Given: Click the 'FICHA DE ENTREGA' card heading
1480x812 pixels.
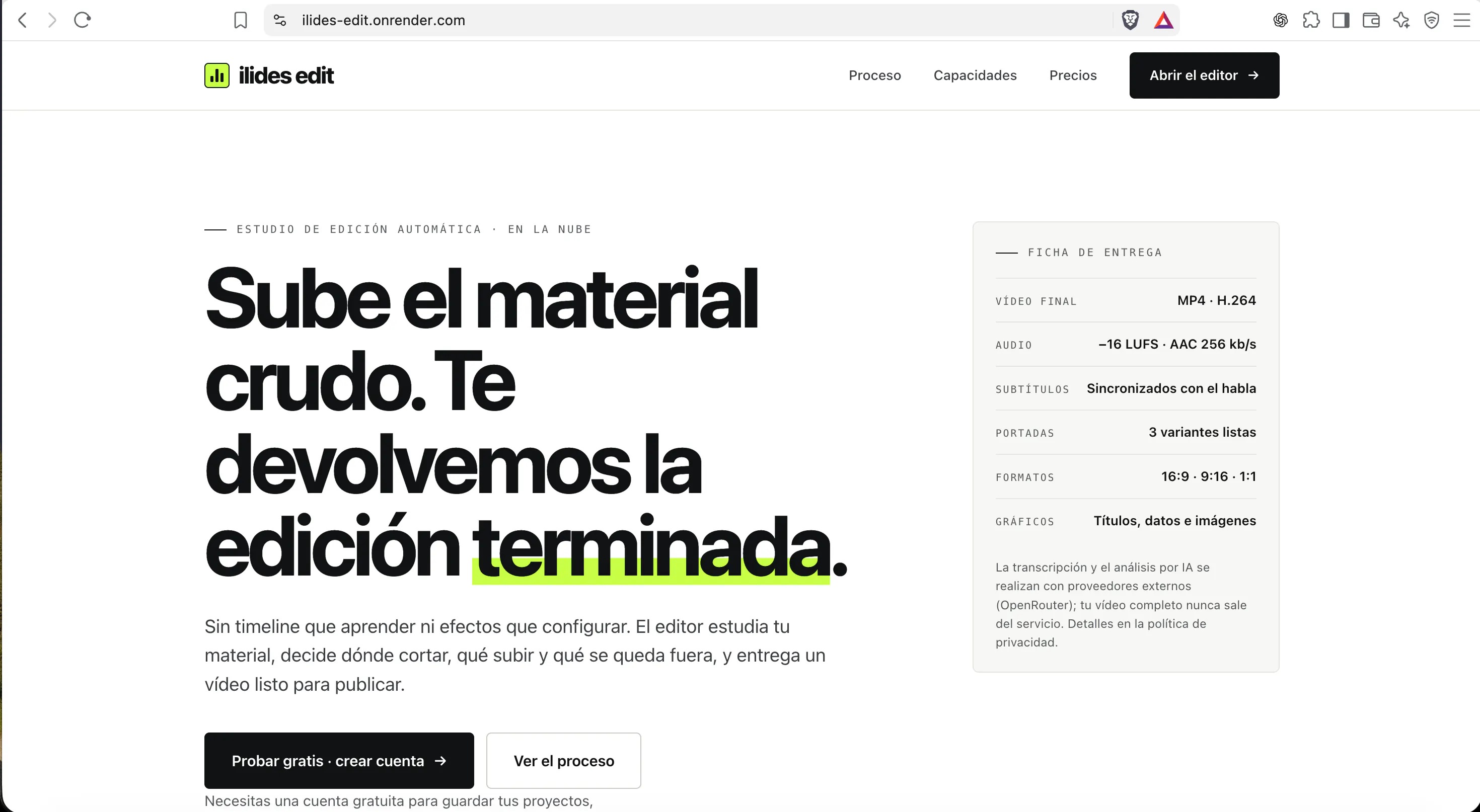Looking at the screenshot, I should (x=1094, y=252).
